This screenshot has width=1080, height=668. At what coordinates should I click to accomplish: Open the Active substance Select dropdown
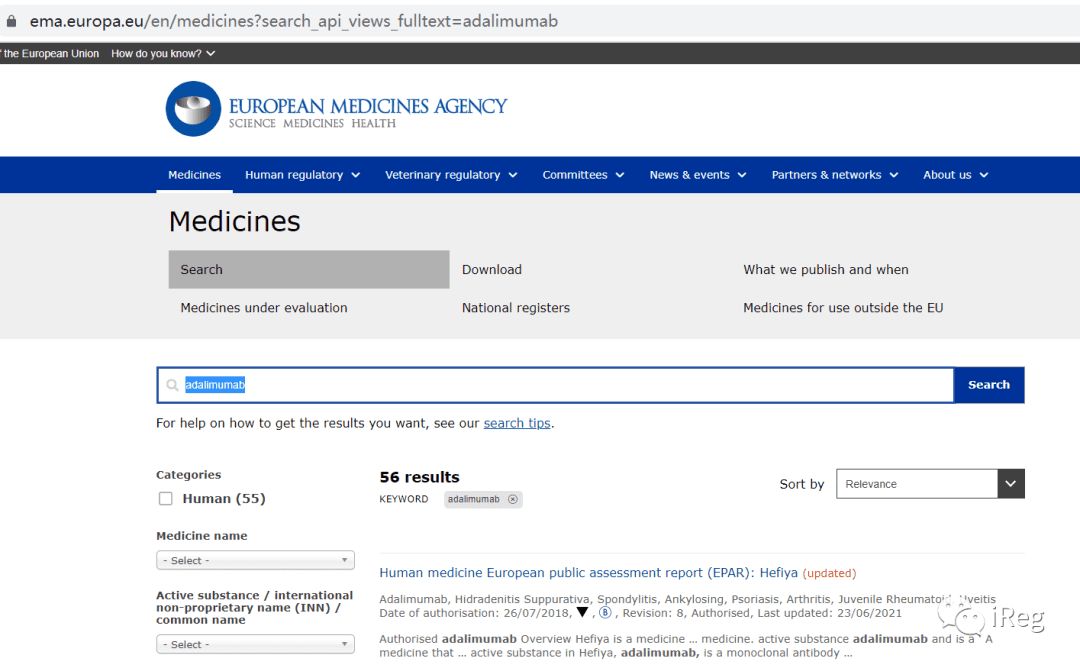click(x=256, y=645)
